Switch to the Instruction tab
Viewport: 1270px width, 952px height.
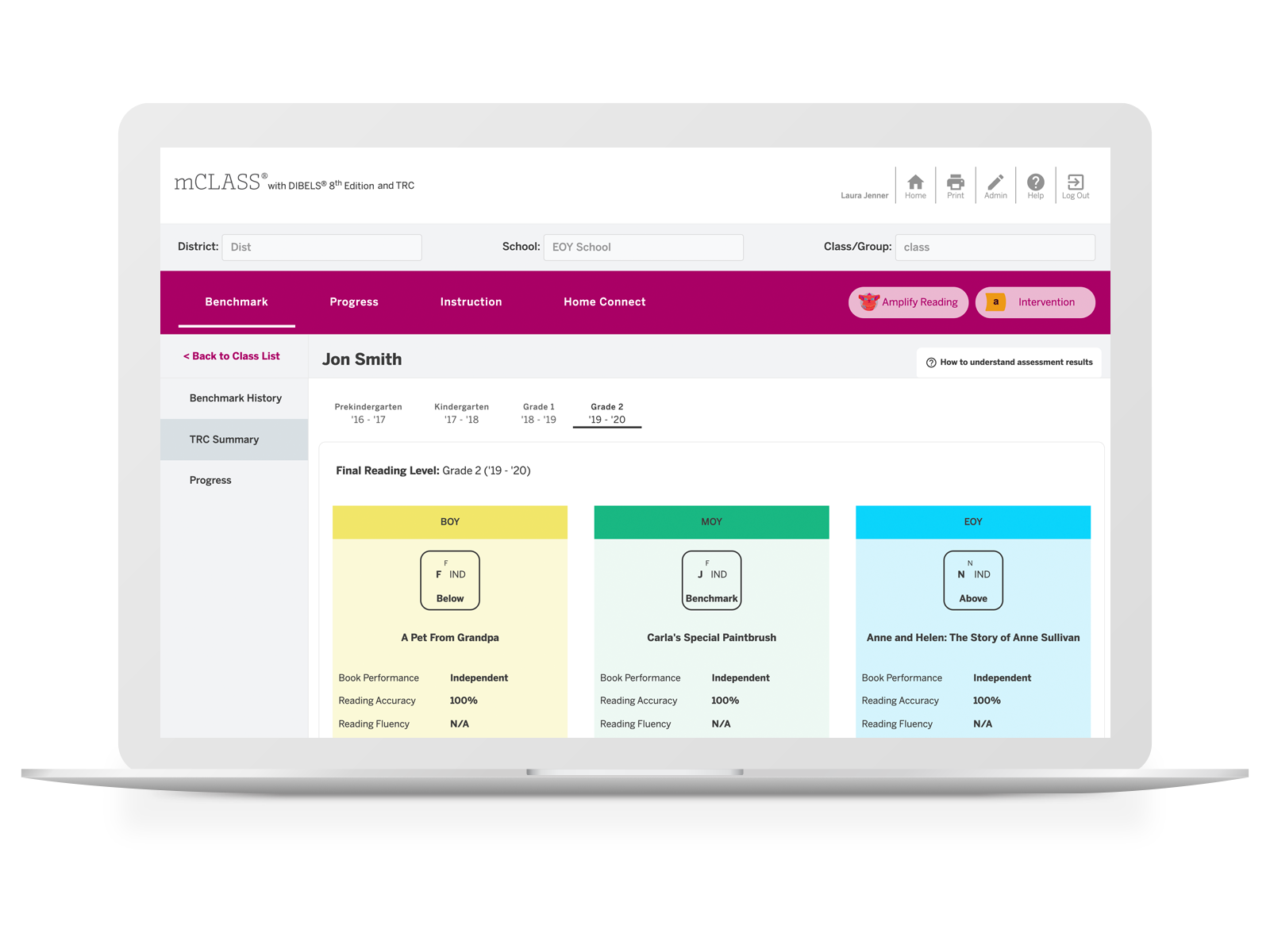pyautogui.click(x=471, y=302)
